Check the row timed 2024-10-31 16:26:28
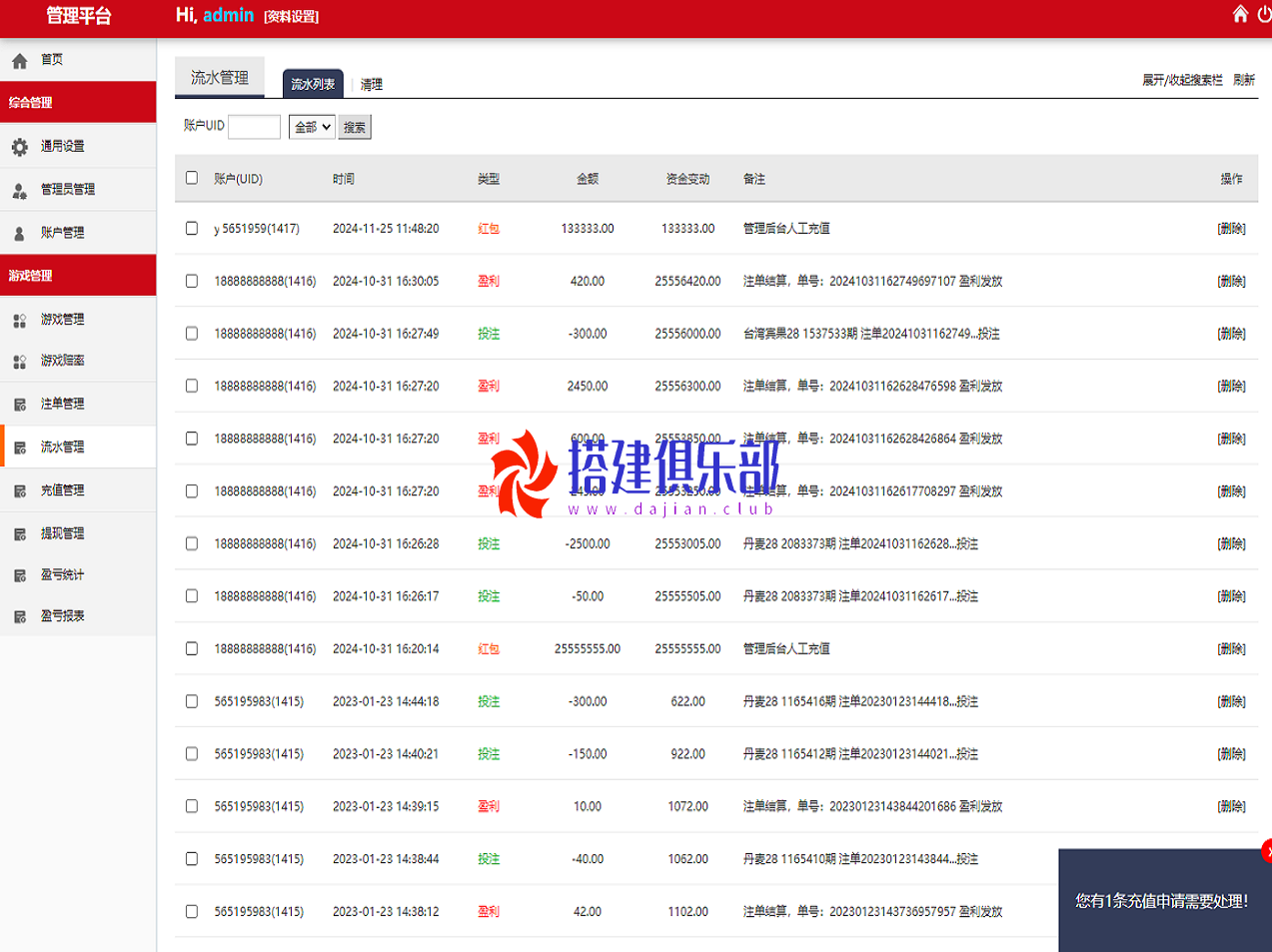1272x952 pixels. click(192, 543)
